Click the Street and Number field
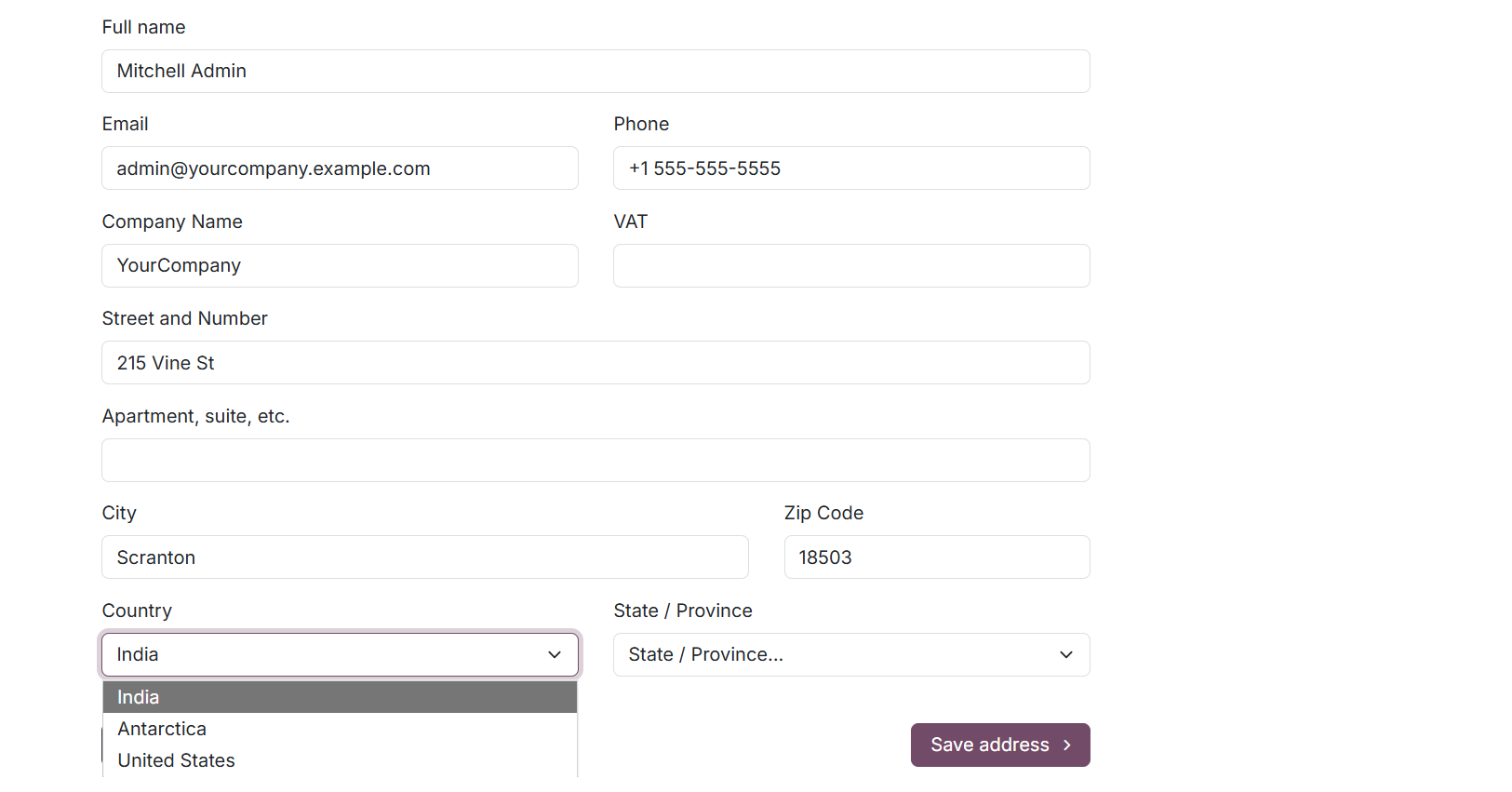1512x792 pixels. 595,363
